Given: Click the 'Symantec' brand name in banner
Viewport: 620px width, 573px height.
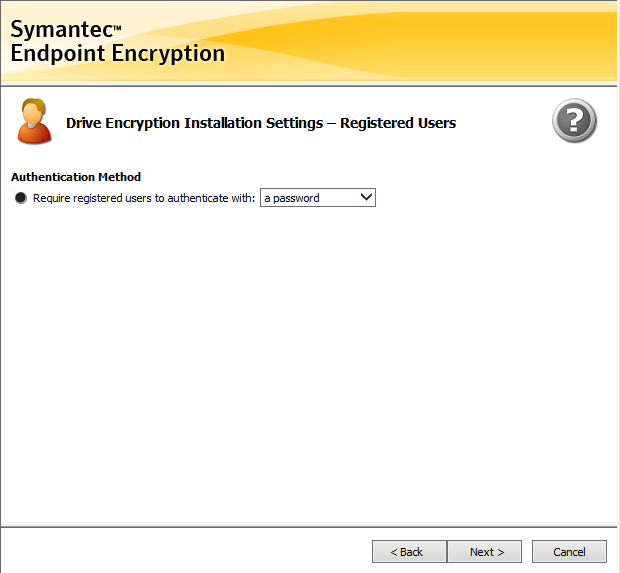Looking at the screenshot, I should (61, 30).
